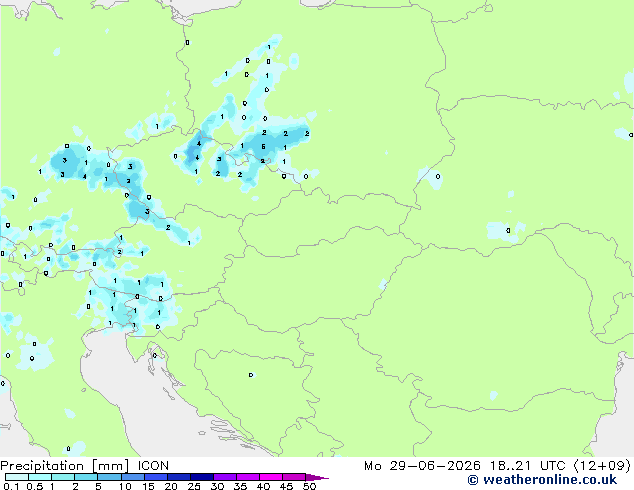
Task: Click the '45' legend scale value
Action: click(x=286, y=486)
